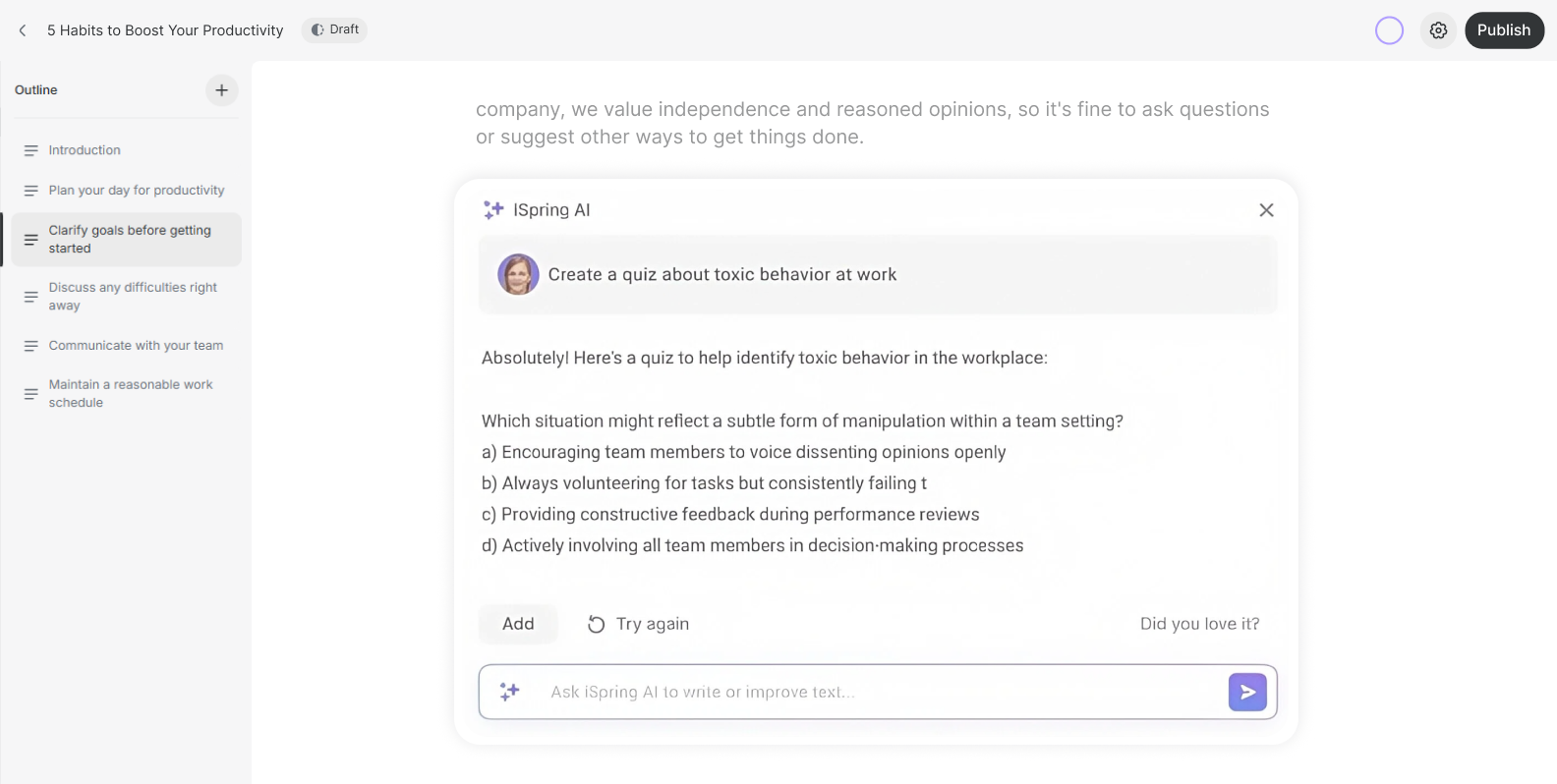The height and width of the screenshot is (784, 1557).
Task: Go to Communicate with your team section
Action: point(136,346)
